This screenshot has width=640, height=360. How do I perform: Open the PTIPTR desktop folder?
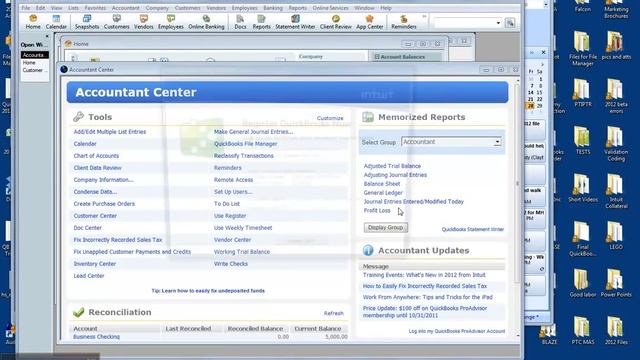582,93
